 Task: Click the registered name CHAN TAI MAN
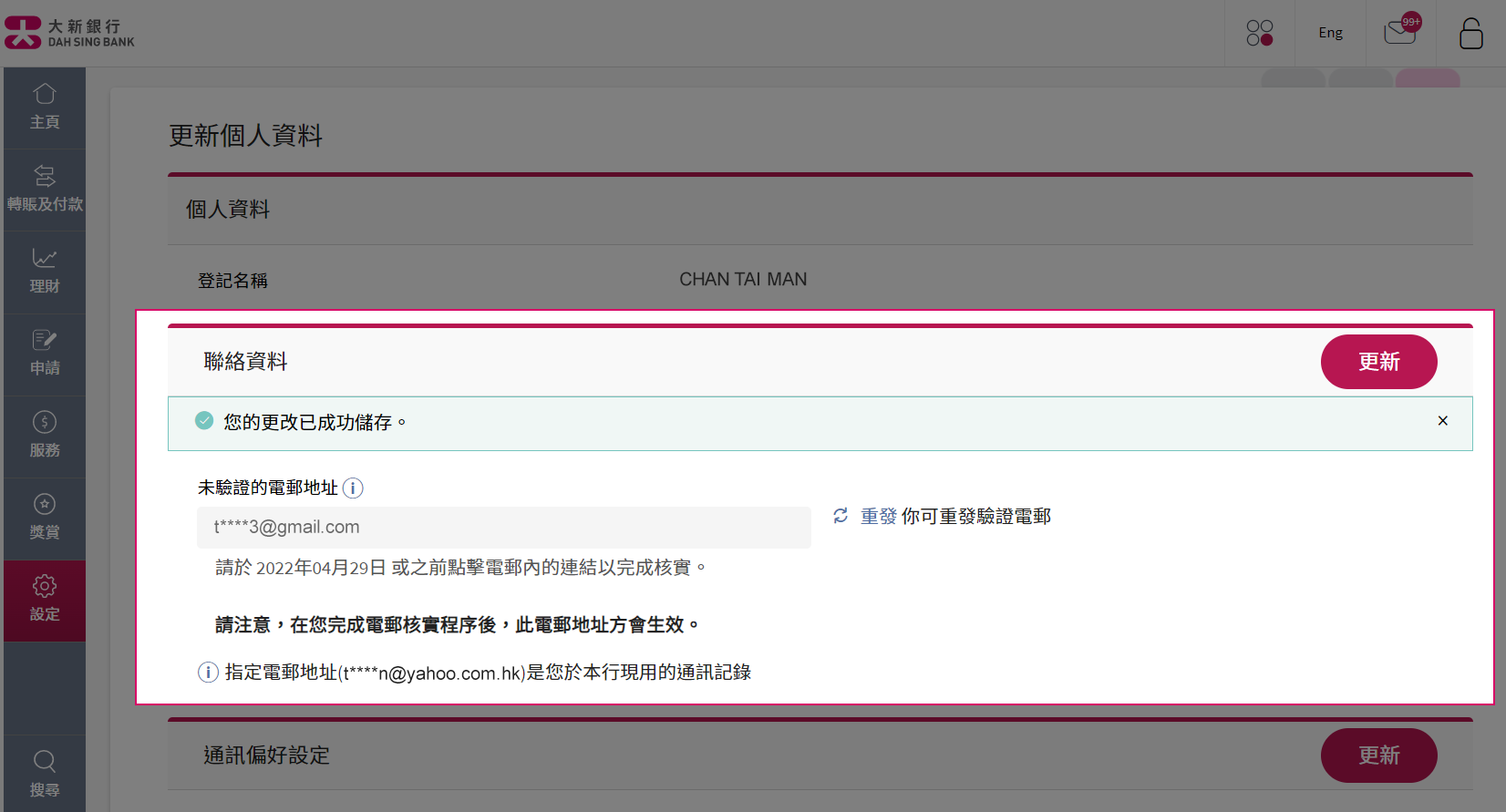pos(743,280)
